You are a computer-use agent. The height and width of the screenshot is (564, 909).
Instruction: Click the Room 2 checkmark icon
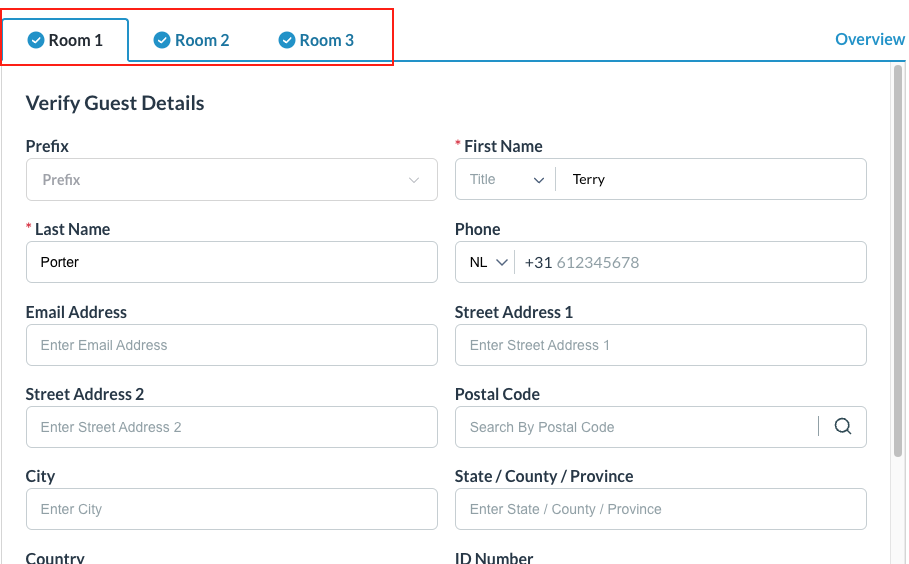(x=162, y=40)
